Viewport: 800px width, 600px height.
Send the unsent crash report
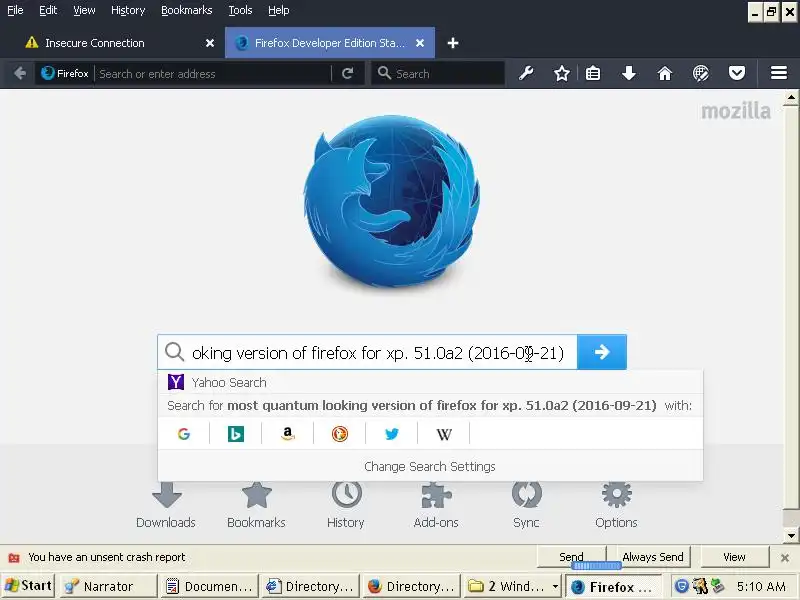click(x=571, y=557)
